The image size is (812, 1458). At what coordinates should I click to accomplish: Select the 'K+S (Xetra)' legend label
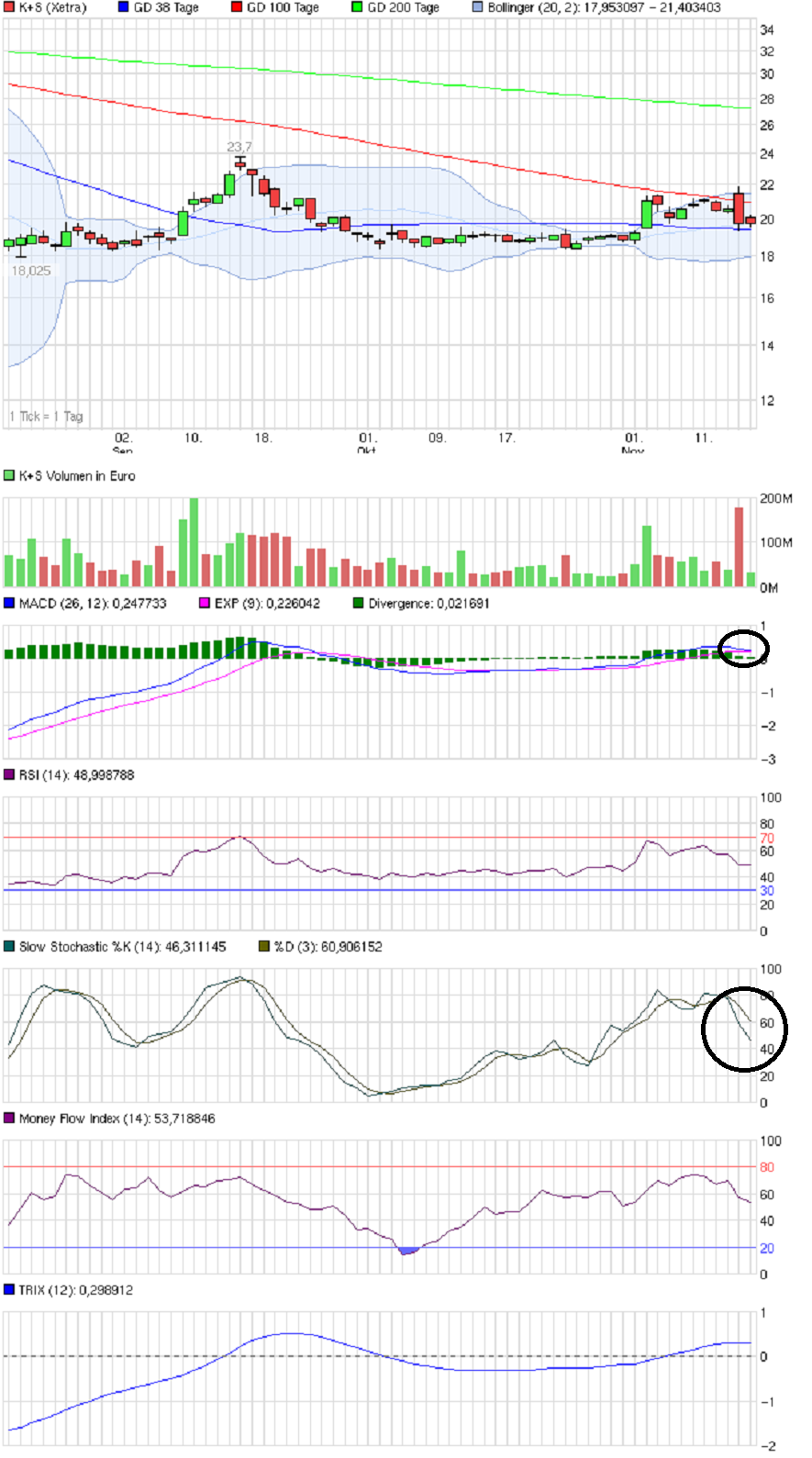(52, 7)
